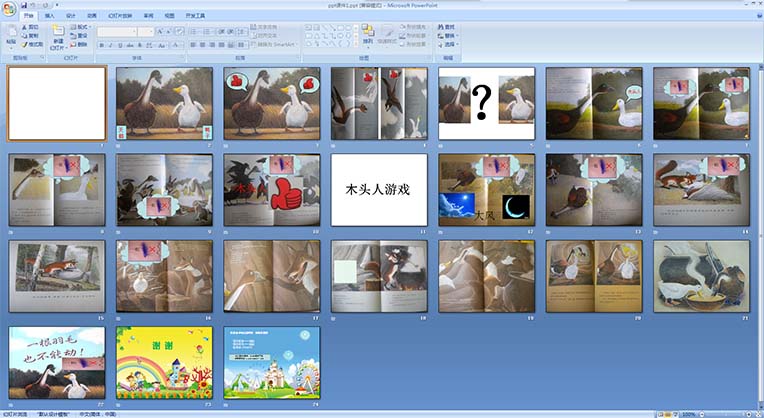
Task: Select the slide showing moon and 大风 text
Action: pos(487,190)
